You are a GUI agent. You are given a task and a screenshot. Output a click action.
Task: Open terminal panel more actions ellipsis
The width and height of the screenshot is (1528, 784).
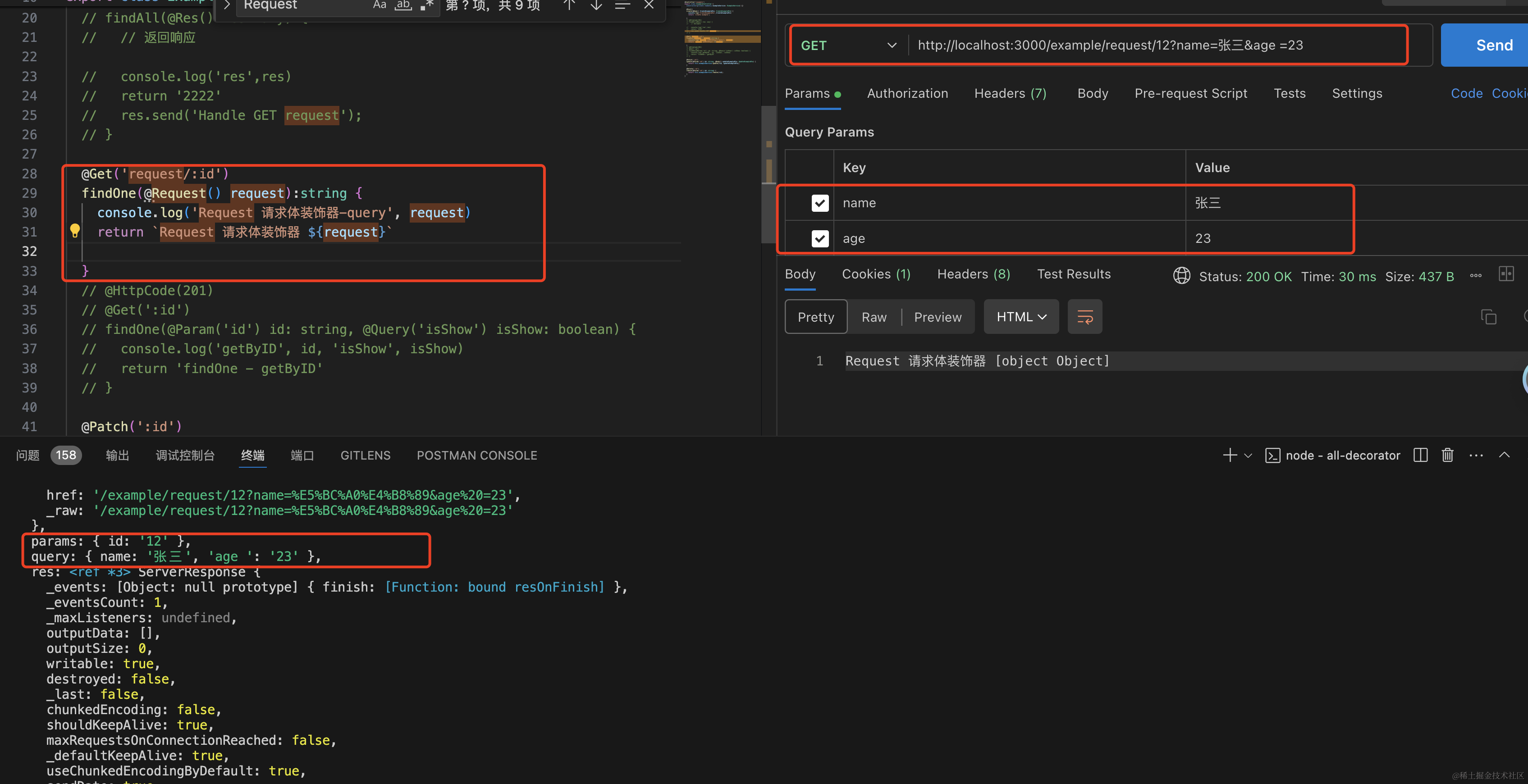1477,456
